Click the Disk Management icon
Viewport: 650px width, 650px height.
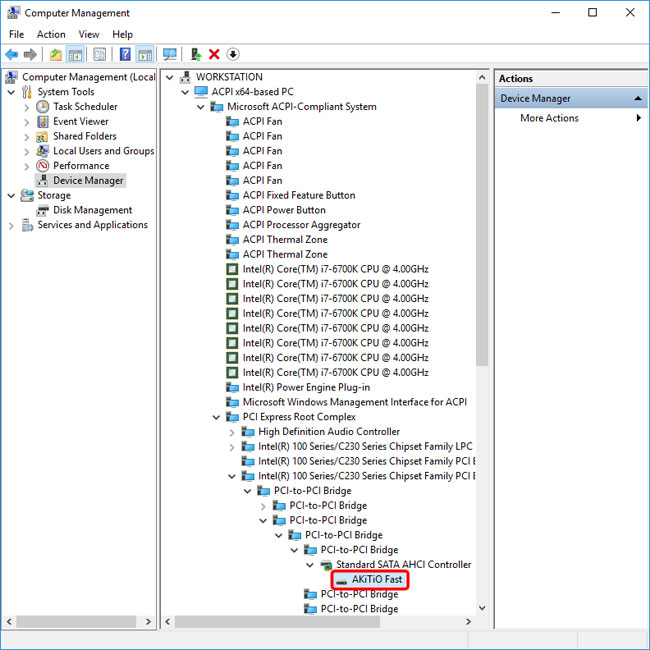pos(42,211)
